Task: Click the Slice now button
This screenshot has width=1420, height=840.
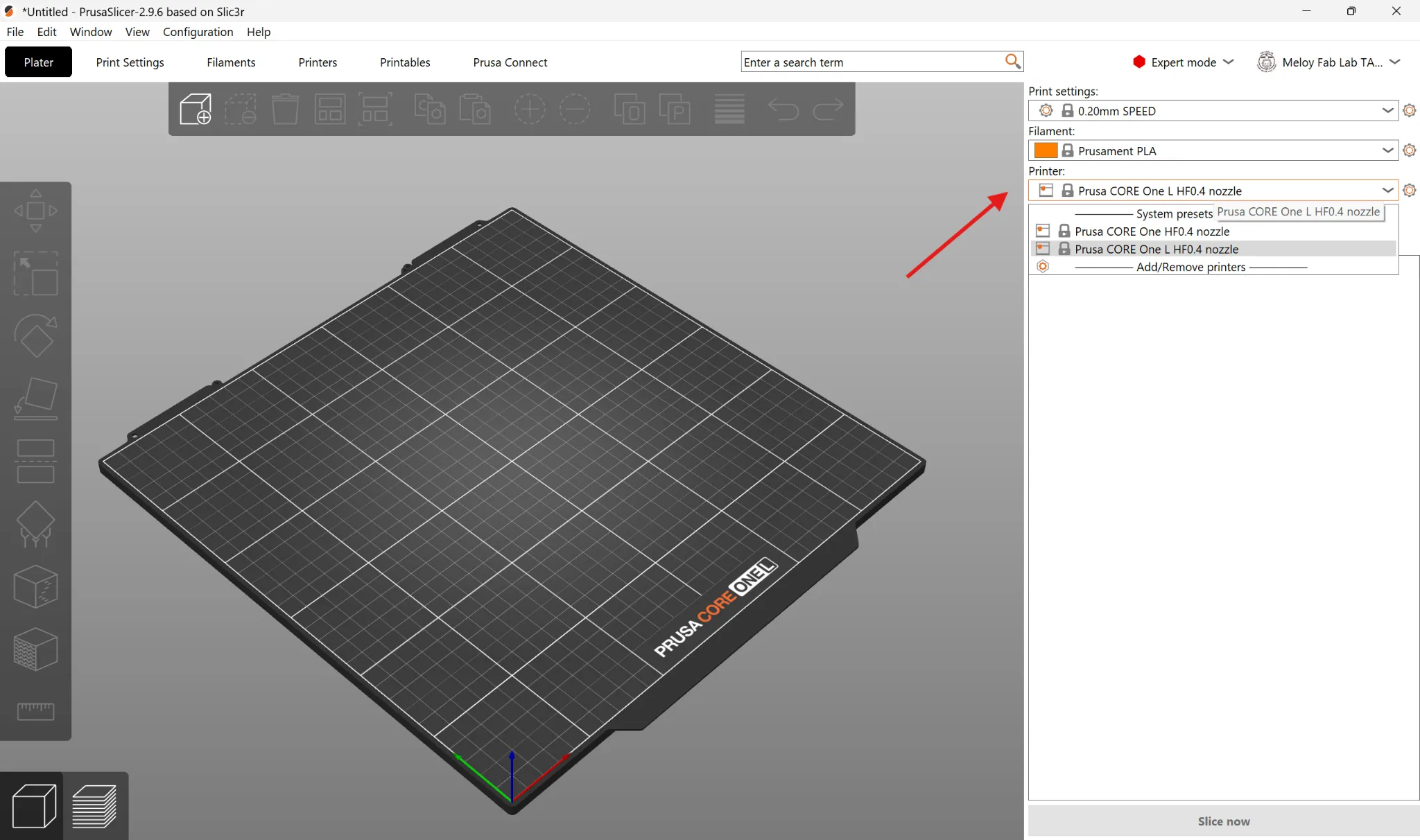Action: pos(1223,821)
